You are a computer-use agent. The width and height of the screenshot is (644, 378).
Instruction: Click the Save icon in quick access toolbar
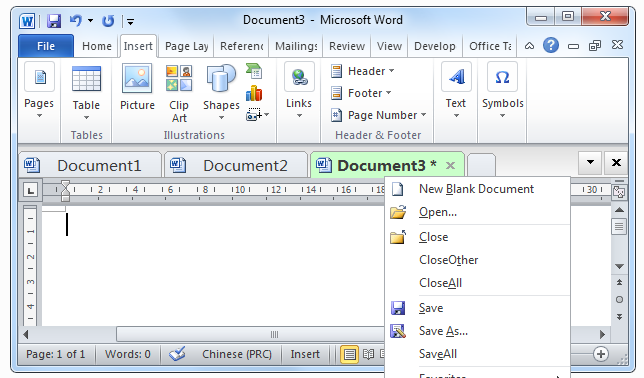[x=54, y=20]
